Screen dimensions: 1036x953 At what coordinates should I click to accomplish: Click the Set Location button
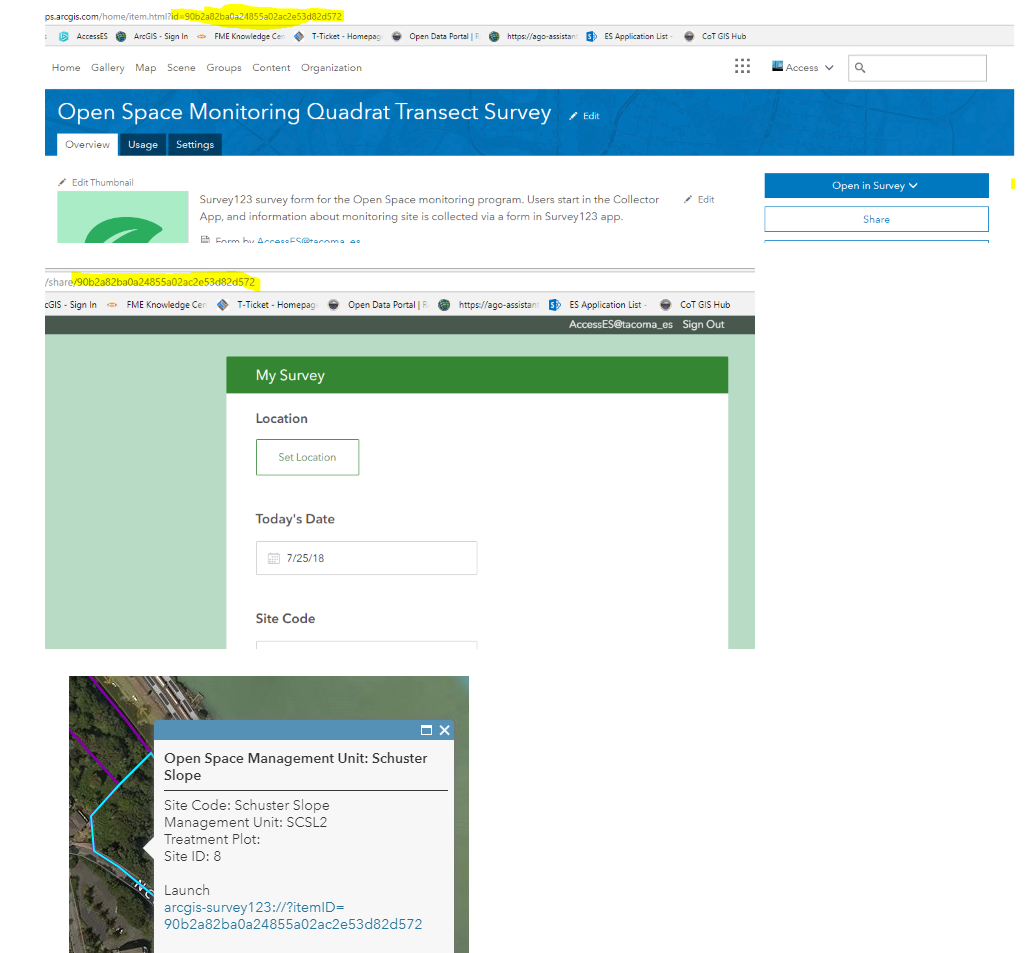click(307, 457)
